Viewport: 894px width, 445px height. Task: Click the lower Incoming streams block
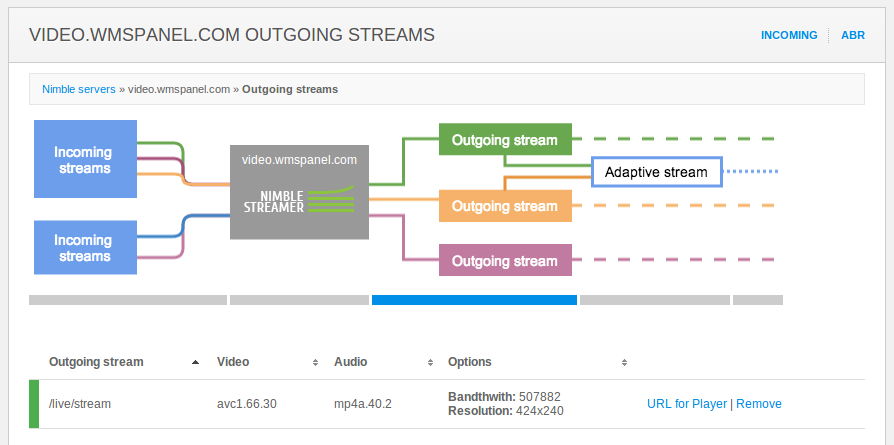pos(86,248)
